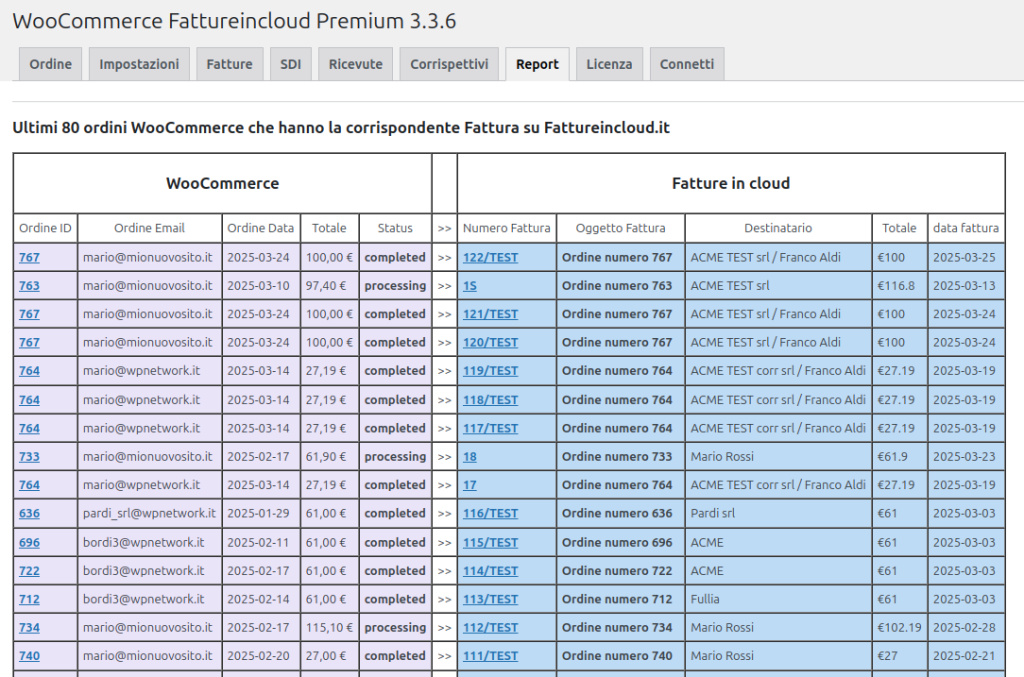Select the Ordine numero 636 cell
The image size is (1024, 677).
pos(620,514)
